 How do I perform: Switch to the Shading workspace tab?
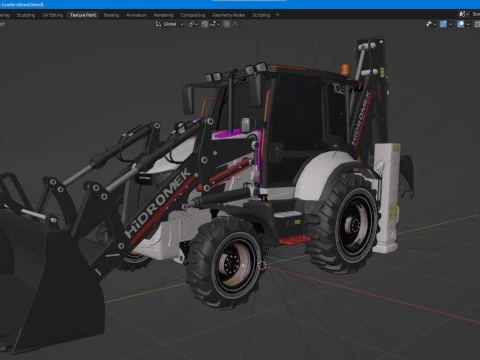click(111, 15)
